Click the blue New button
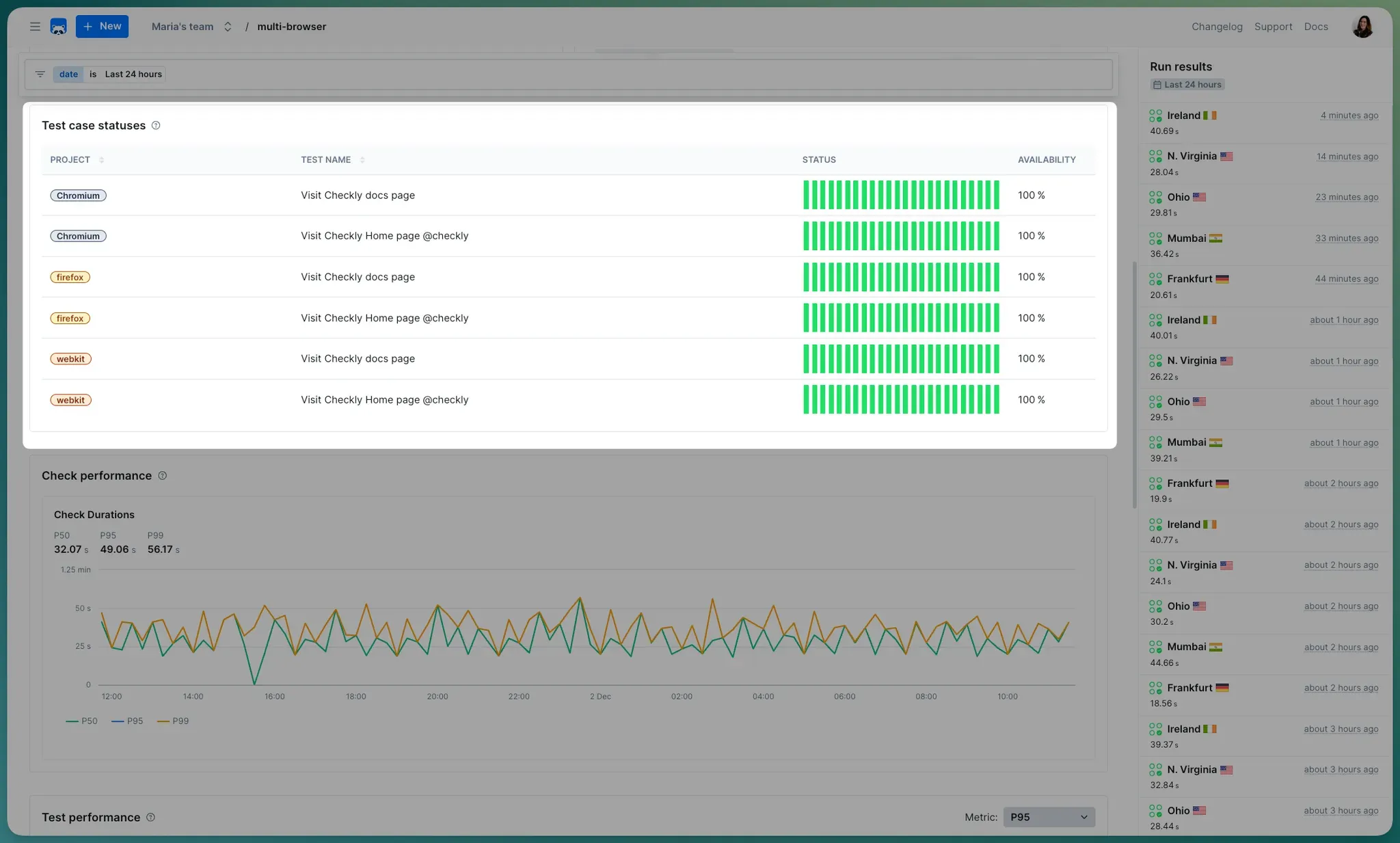Viewport: 1400px width, 843px height. point(102,27)
